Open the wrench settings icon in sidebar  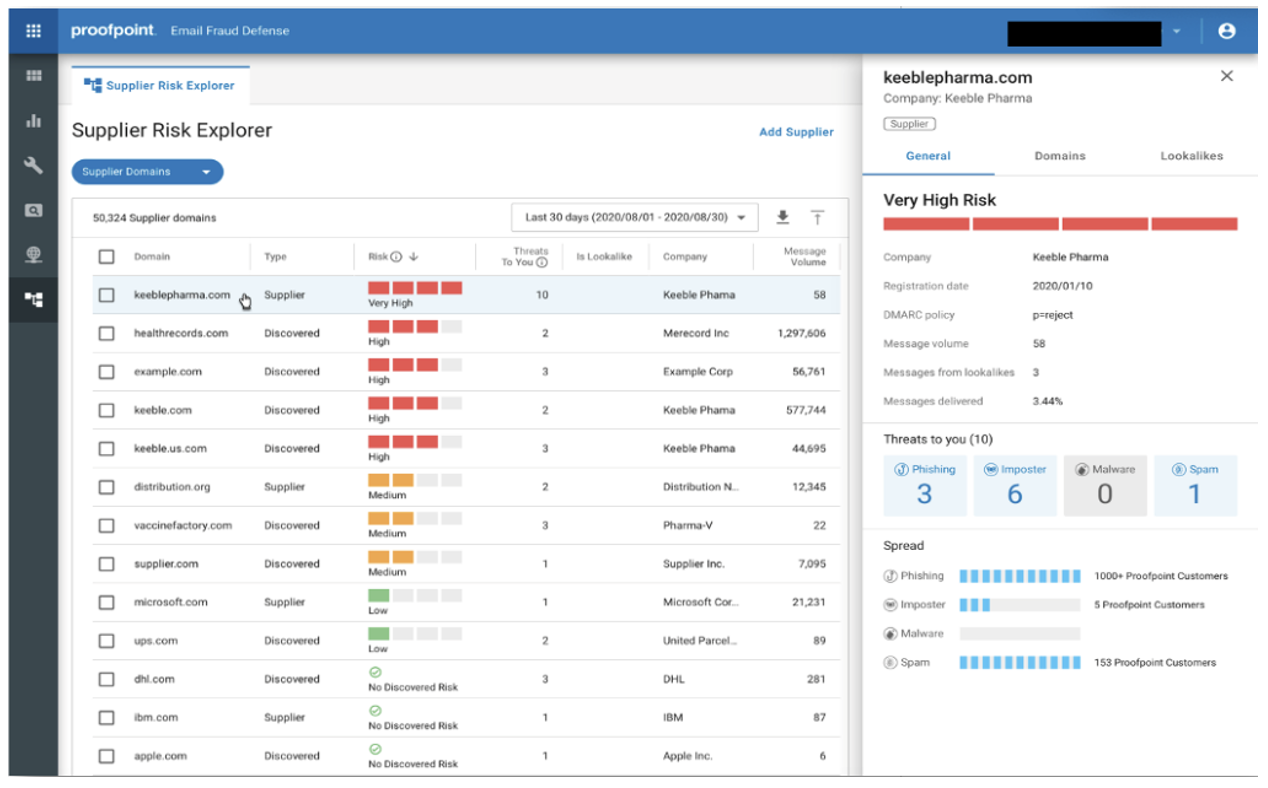pyautogui.click(x=33, y=165)
